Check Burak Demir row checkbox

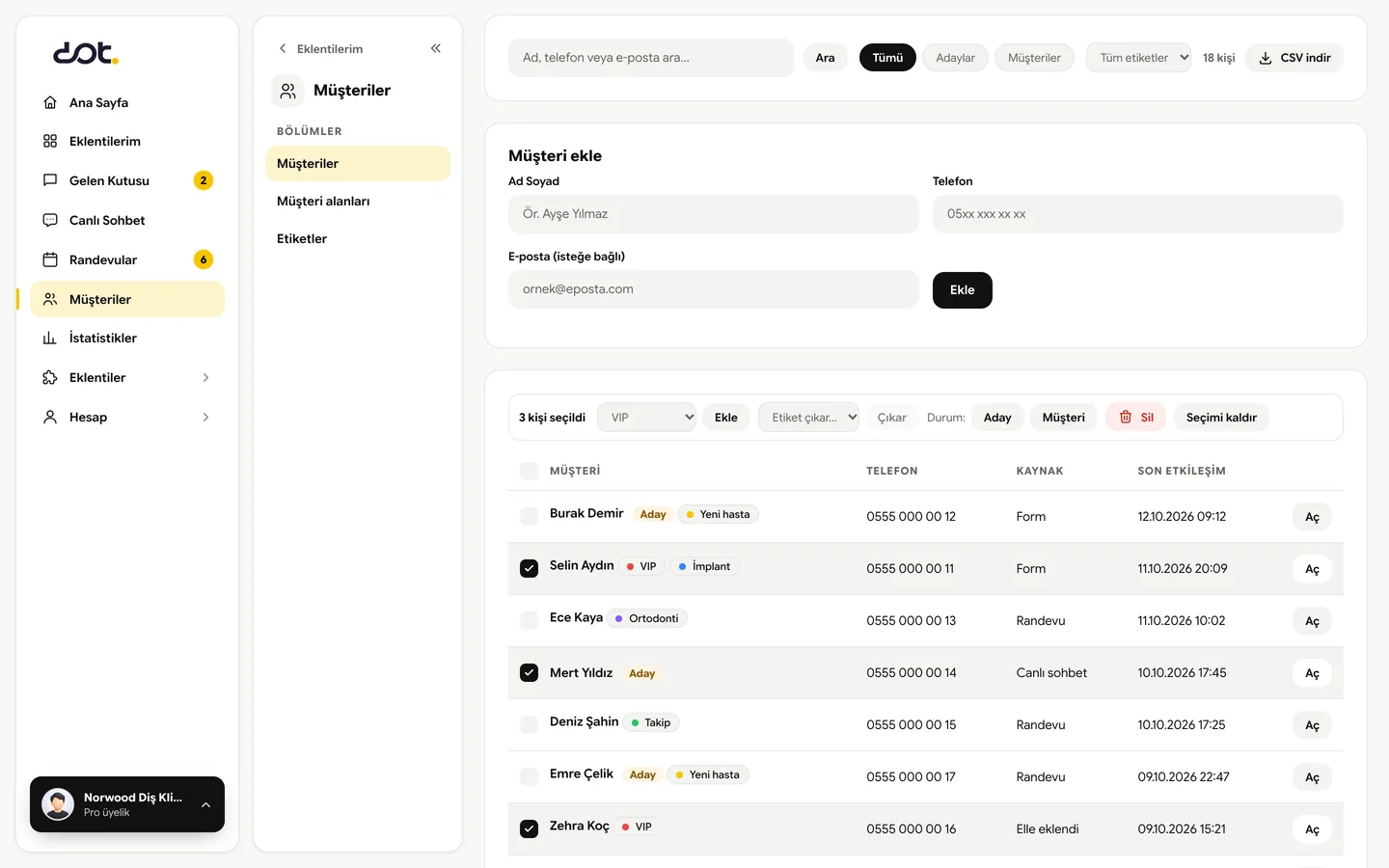[x=529, y=516]
